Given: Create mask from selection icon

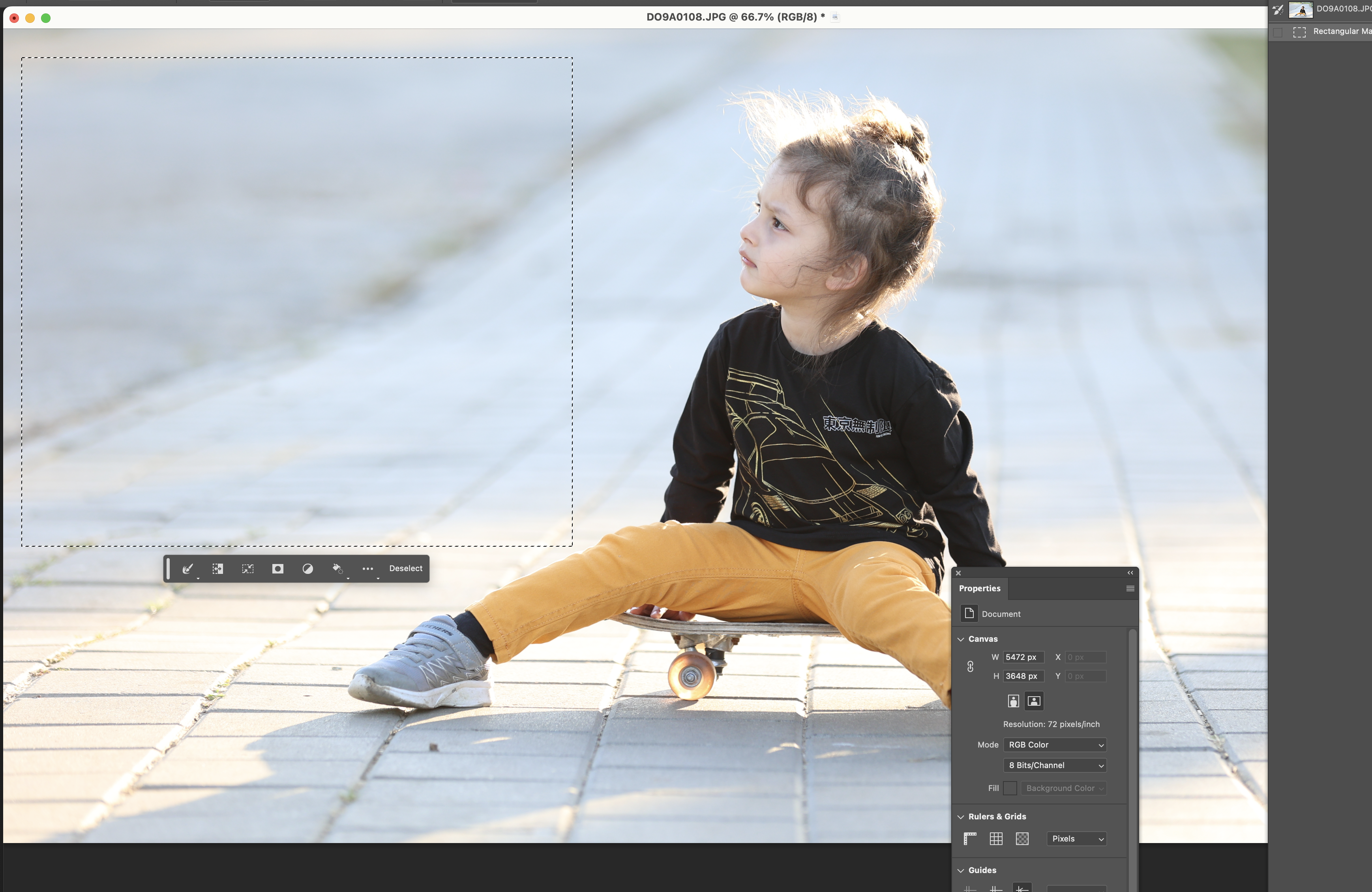Looking at the screenshot, I should point(278,568).
